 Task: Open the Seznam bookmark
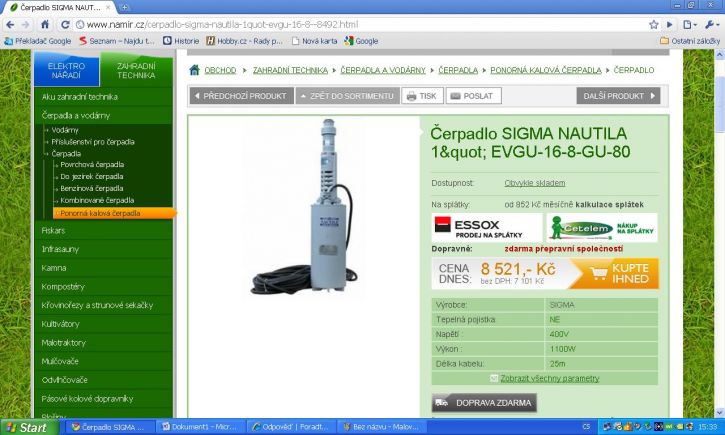(x=117, y=41)
